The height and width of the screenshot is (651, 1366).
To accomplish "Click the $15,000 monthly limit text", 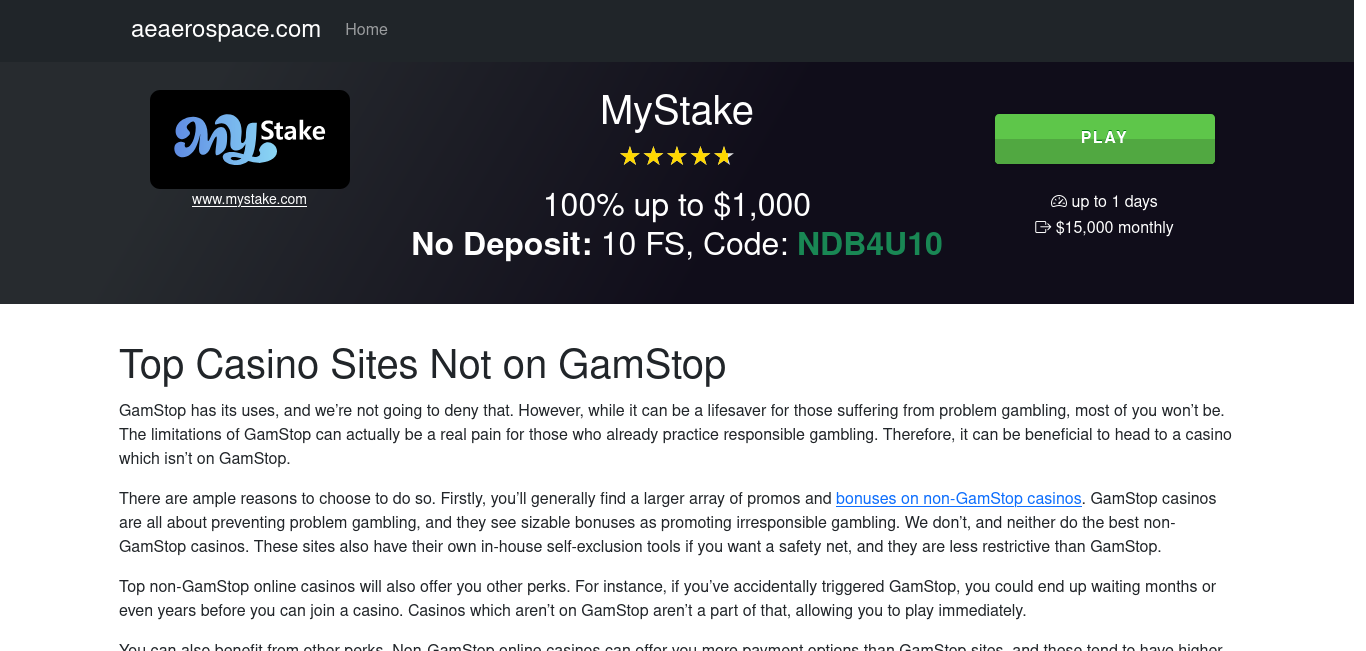I will click(x=1114, y=227).
